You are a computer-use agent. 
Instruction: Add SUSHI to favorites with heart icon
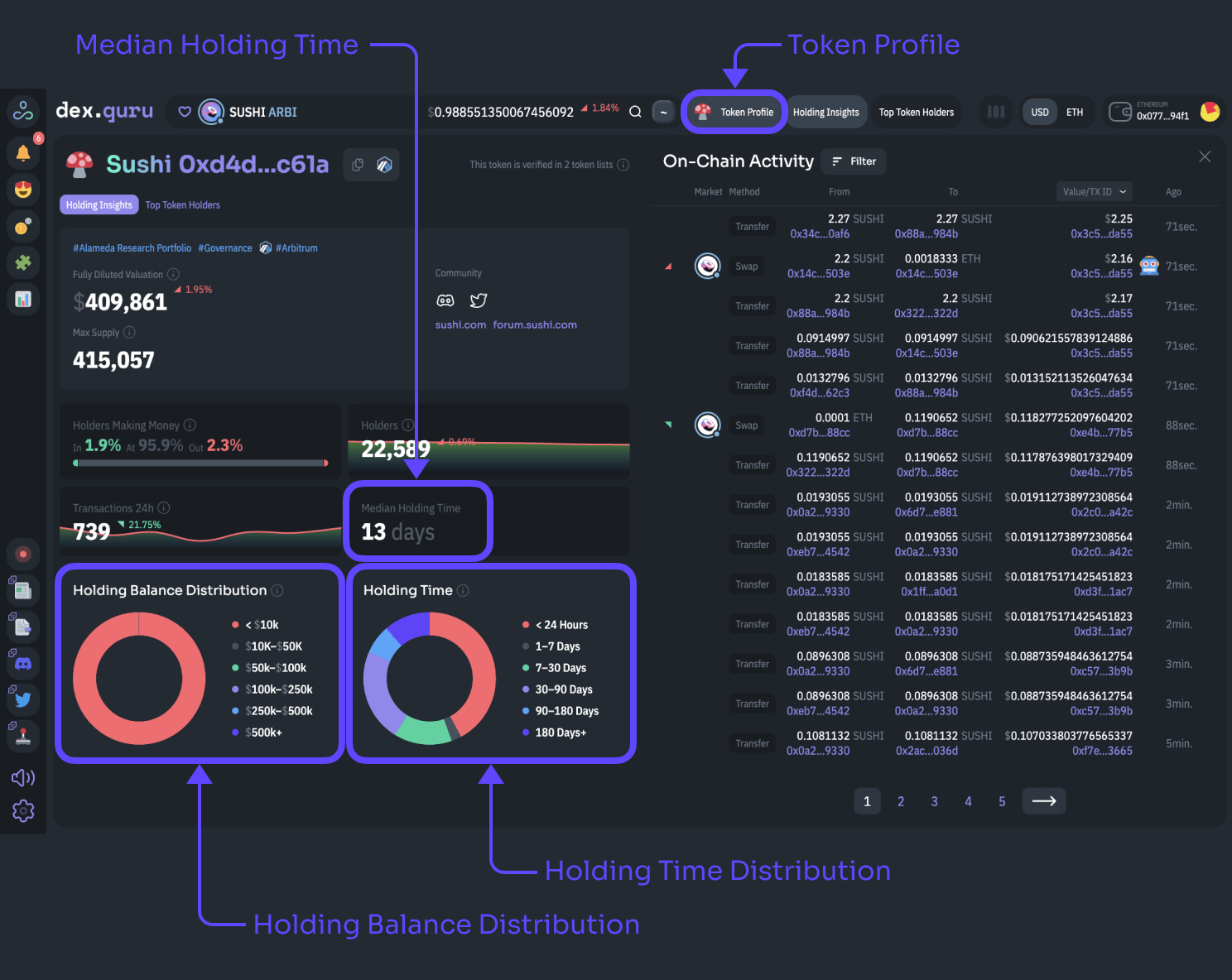(185, 112)
